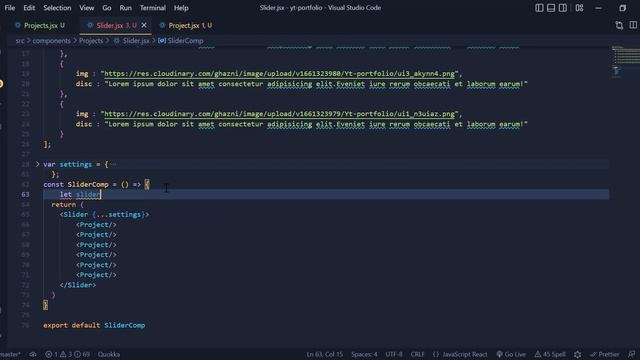Viewport: 640px width, 360px height.
Task: Switch to the Projects.jsx tab
Action: (40, 25)
